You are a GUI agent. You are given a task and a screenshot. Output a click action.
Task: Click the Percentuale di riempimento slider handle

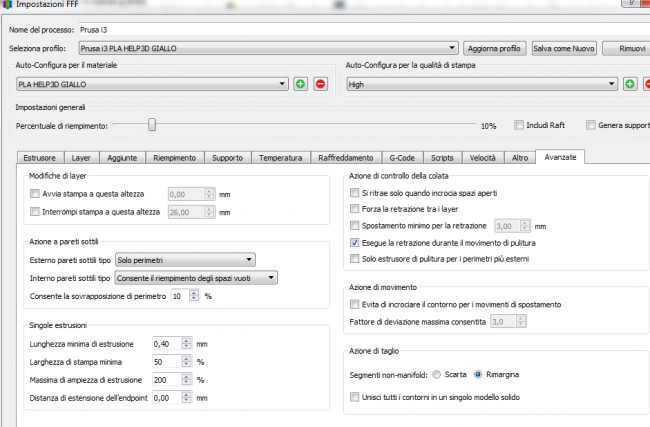(x=152, y=125)
